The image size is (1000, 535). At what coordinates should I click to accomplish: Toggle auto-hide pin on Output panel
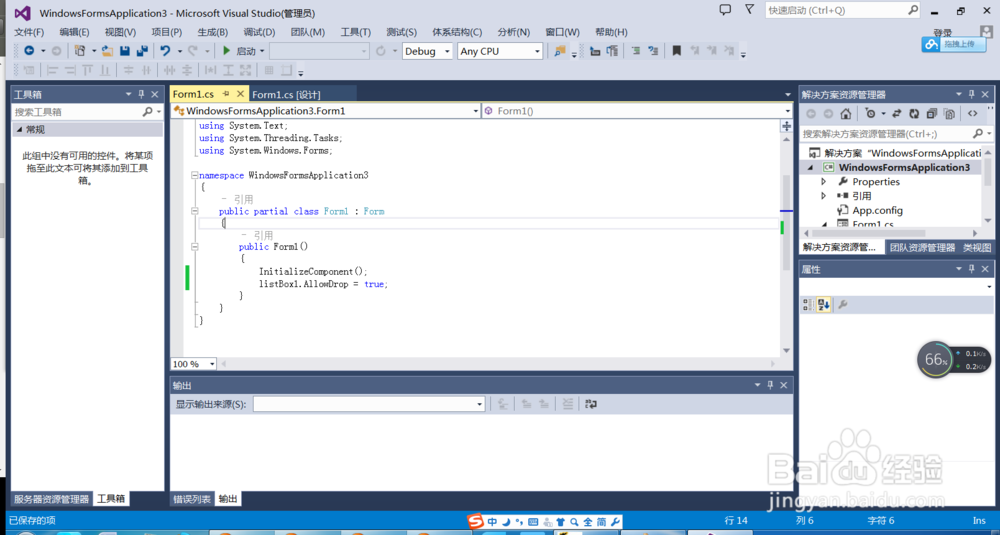[770, 385]
